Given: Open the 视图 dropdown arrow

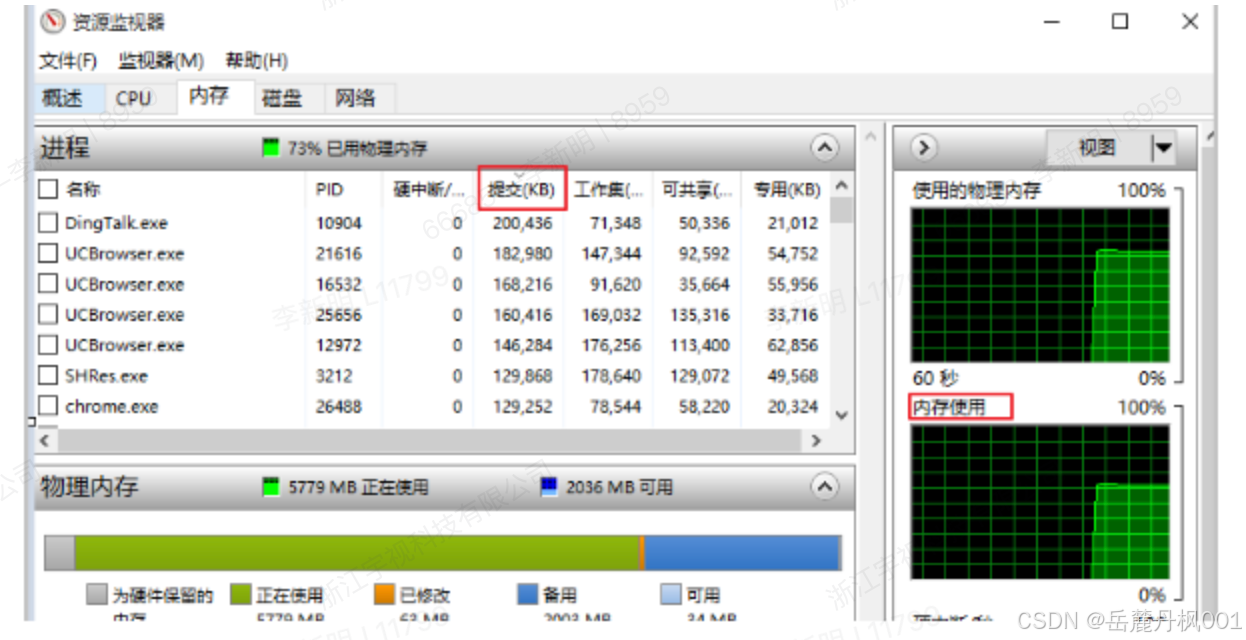Looking at the screenshot, I should click(x=1162, y=149).
